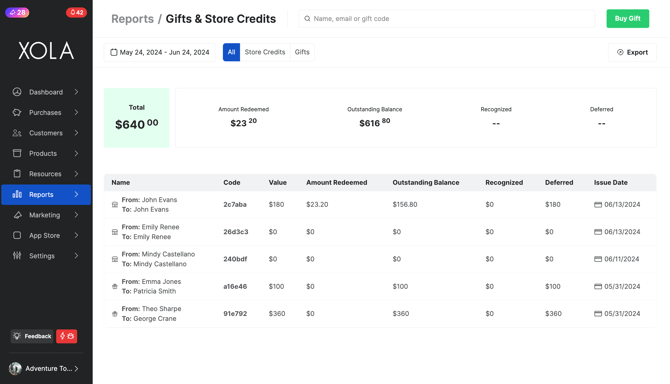
Task: Expand the Marketing menu chevron
Action: (76, 215)
